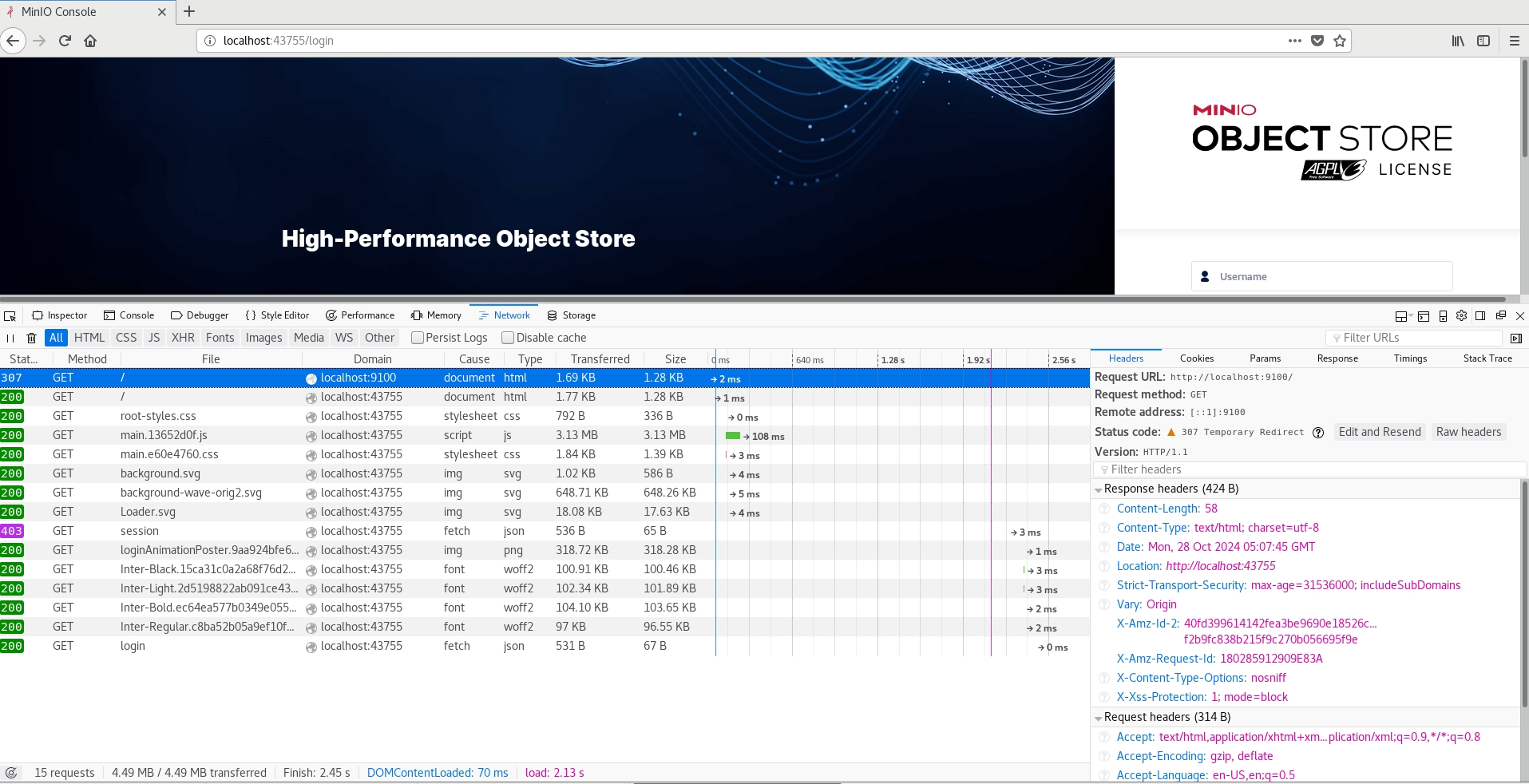1529x784 pixels.
Task: Check the Disable cache option
Action: coord(508,338)
